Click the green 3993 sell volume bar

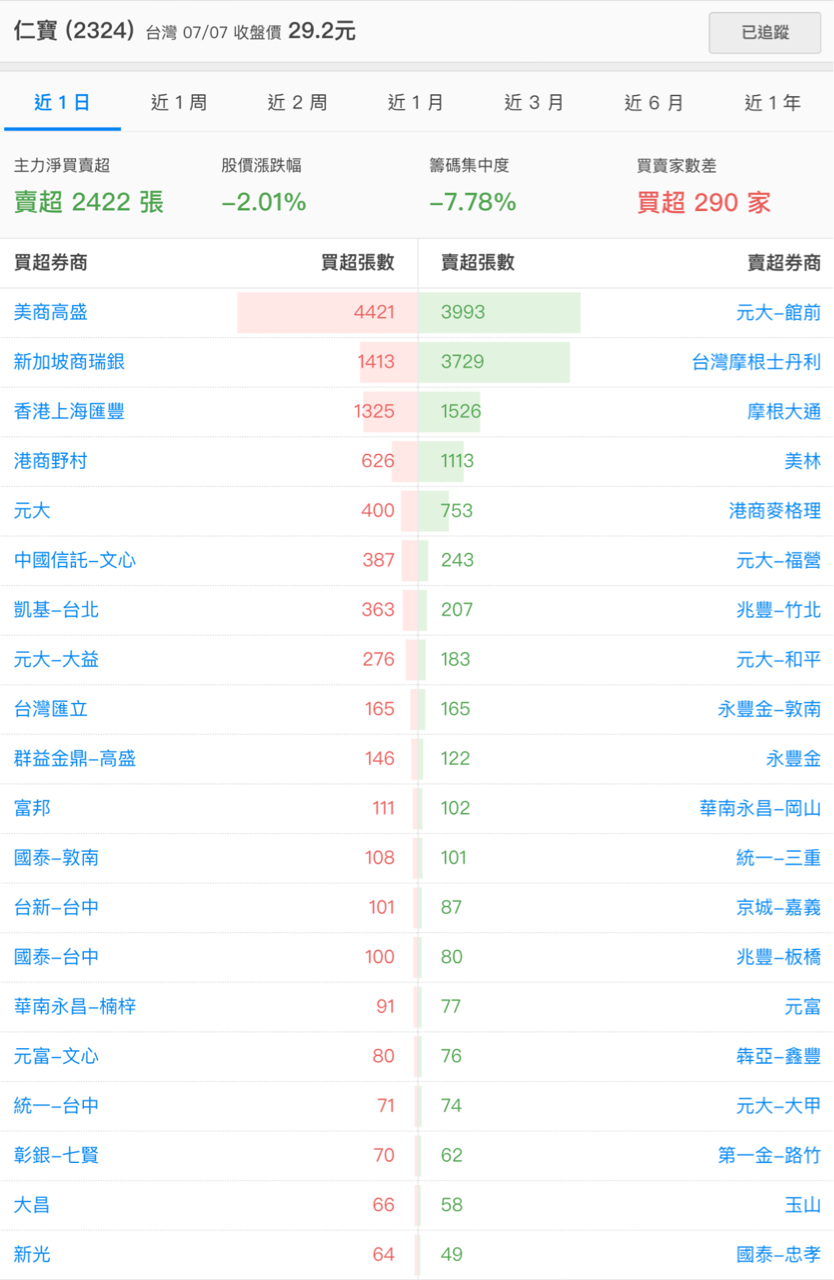click(499, 312)
